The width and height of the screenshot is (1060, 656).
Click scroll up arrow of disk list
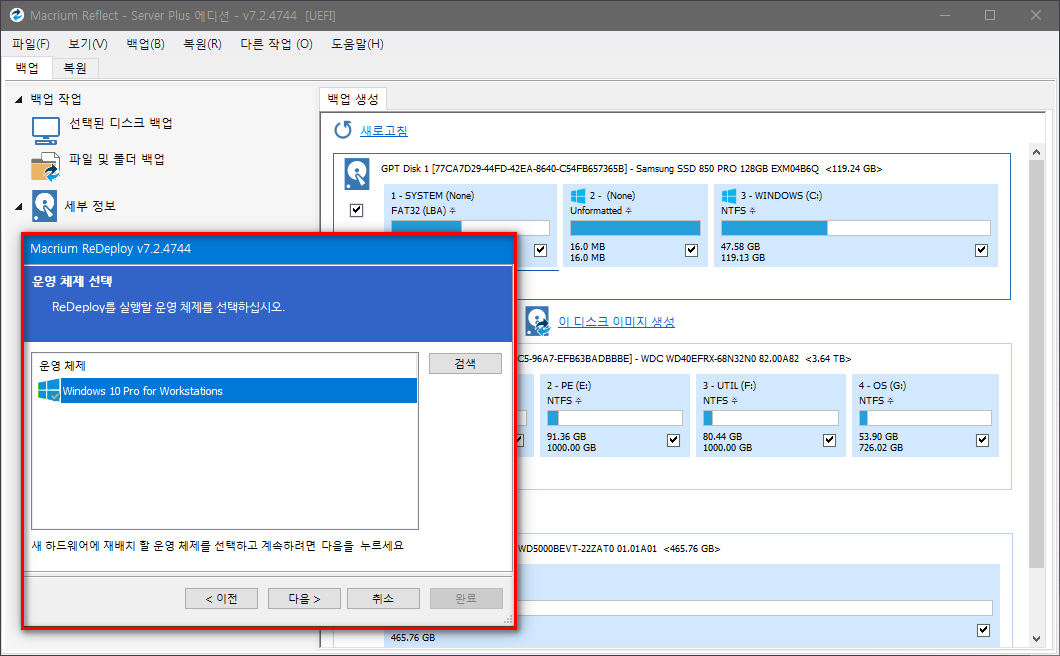(x=1036, y=152)
